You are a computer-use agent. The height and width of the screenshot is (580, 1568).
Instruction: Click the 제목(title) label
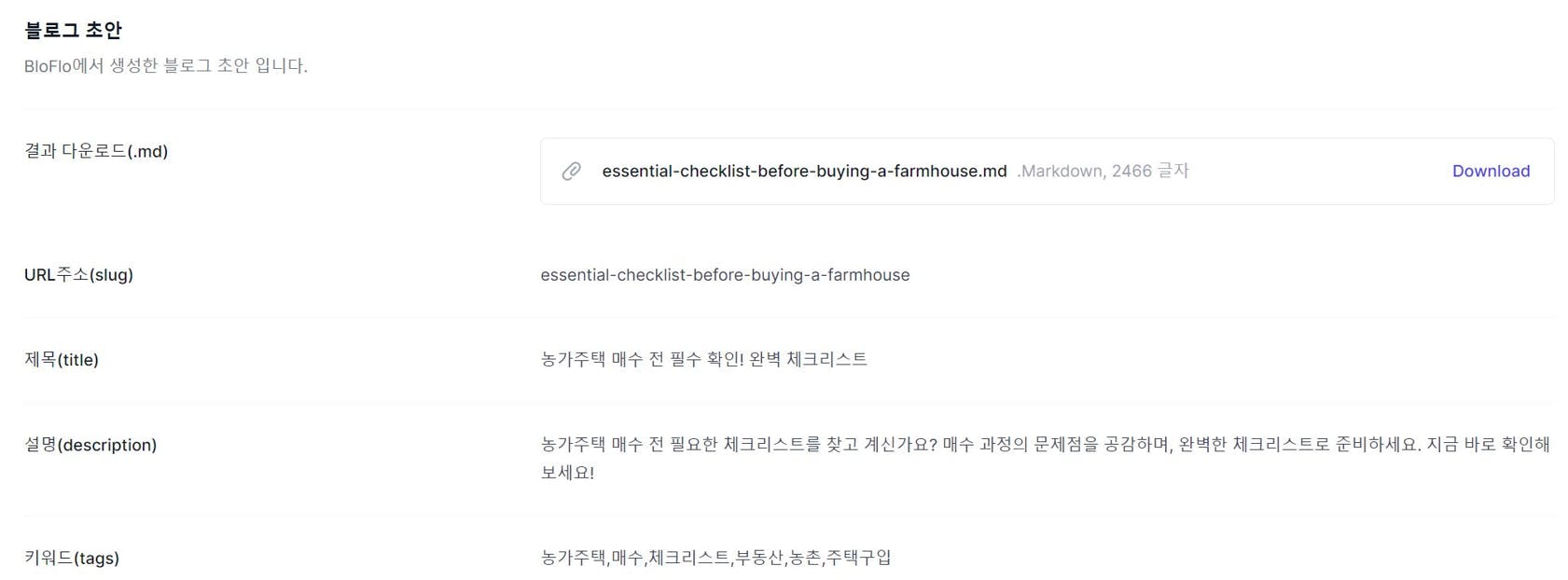click(x=62, y=360)
